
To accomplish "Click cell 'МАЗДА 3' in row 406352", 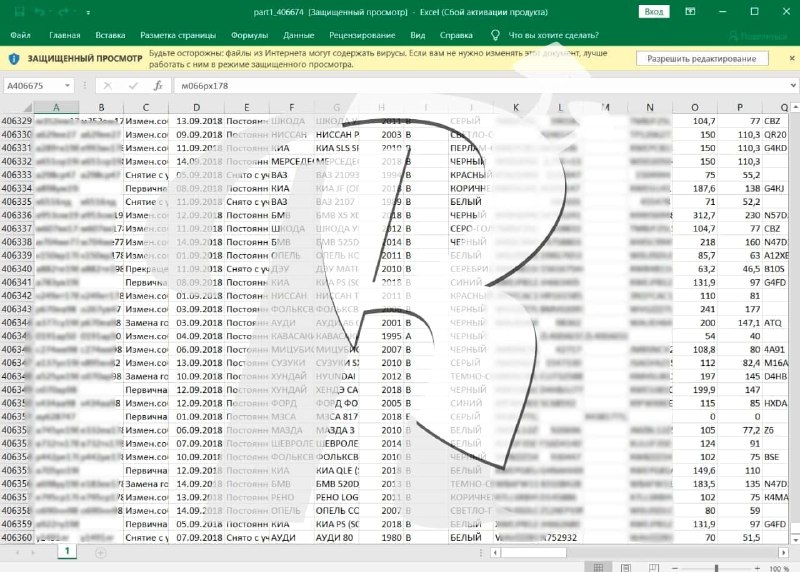I will pyautogui.click(x=336, y=430).
